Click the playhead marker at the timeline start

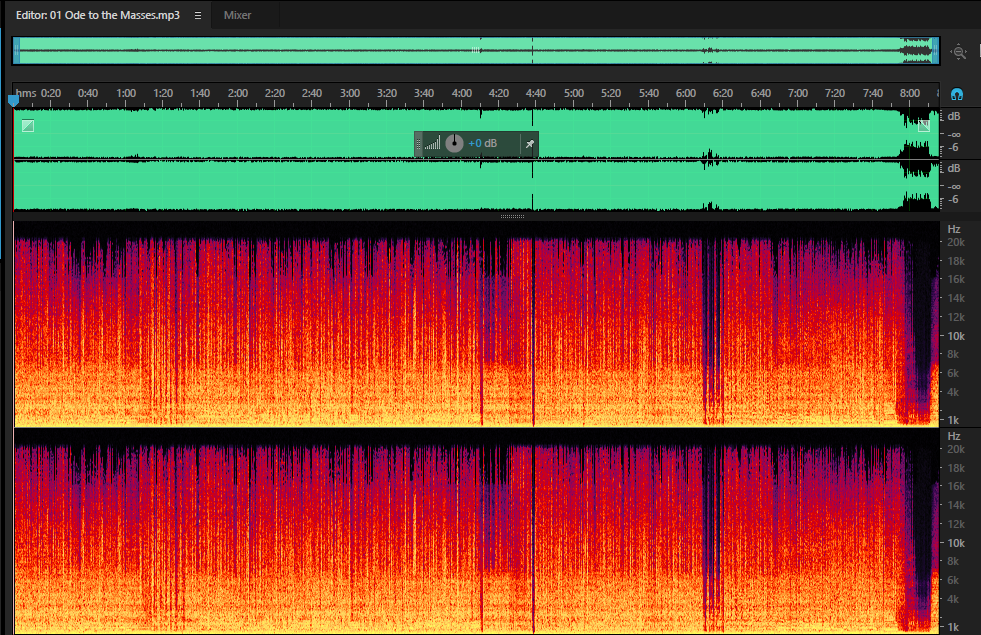[x=13, y=99]
